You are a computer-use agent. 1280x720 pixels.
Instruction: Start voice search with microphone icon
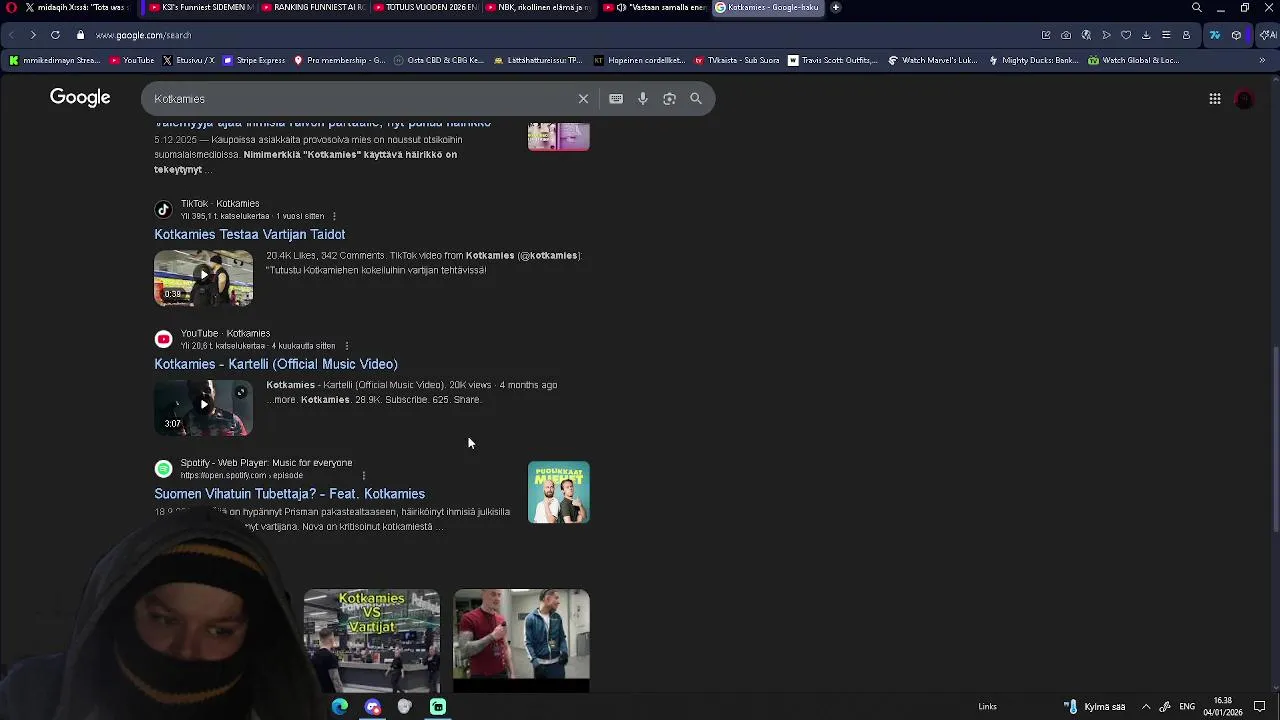pyautogui.click(x=643, y=99)
